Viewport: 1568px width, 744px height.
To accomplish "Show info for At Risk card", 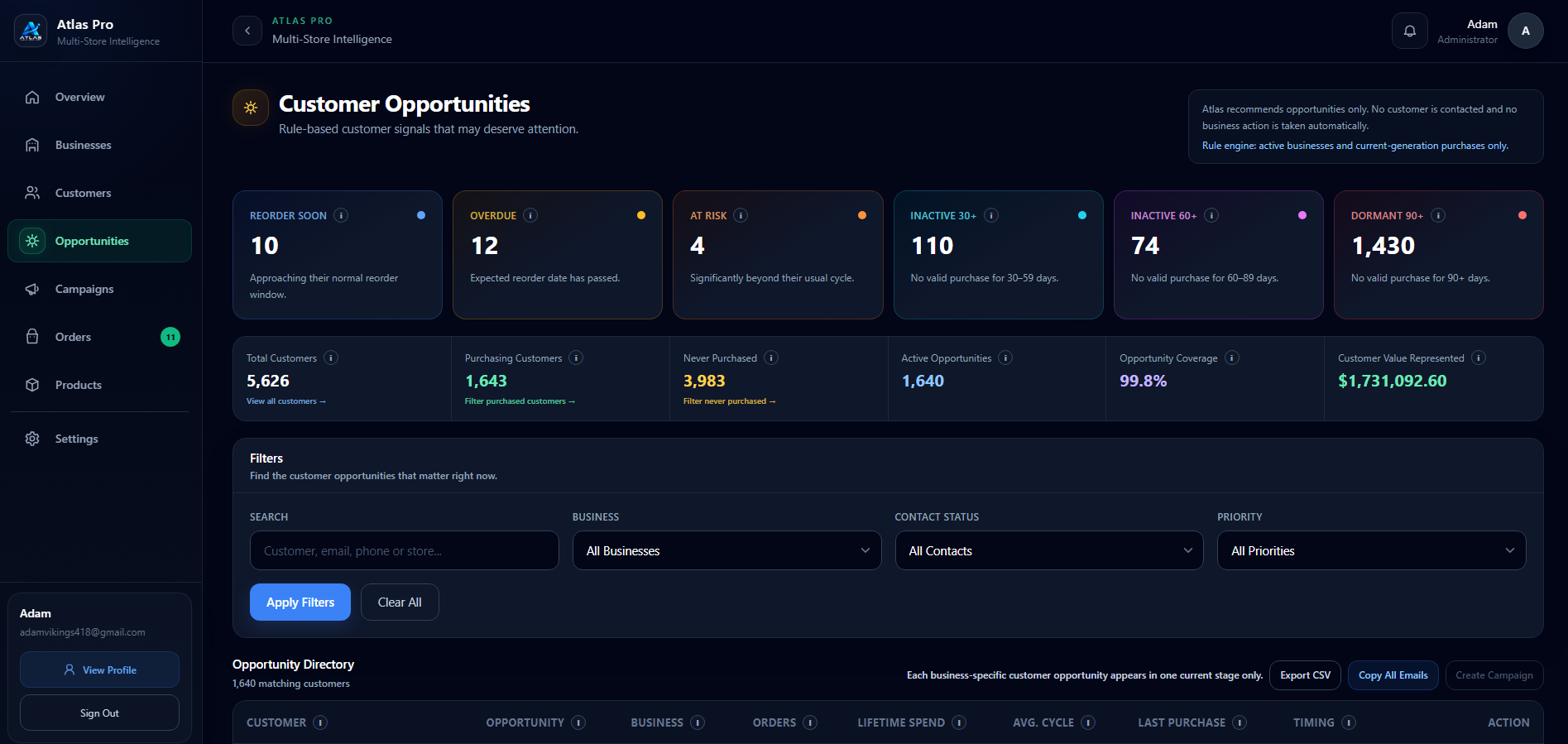I will 741,215.
